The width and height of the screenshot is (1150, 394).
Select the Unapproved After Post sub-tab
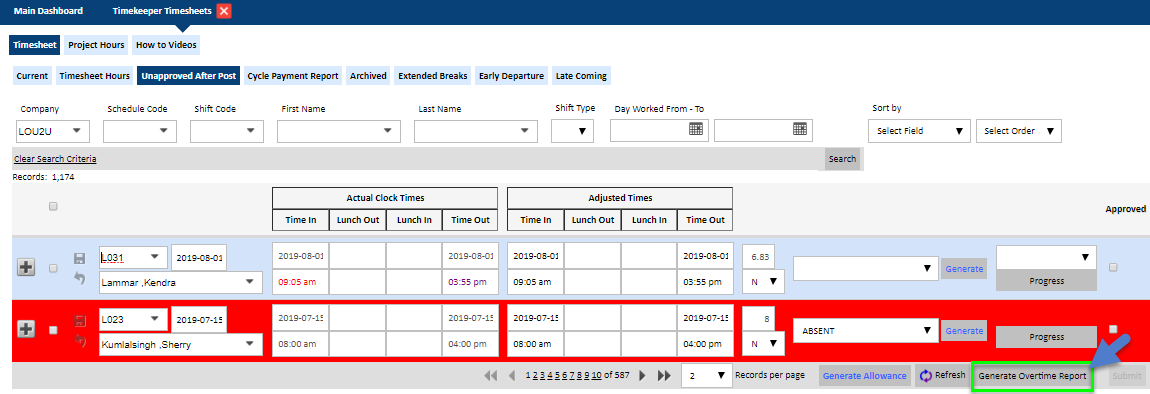189,76
